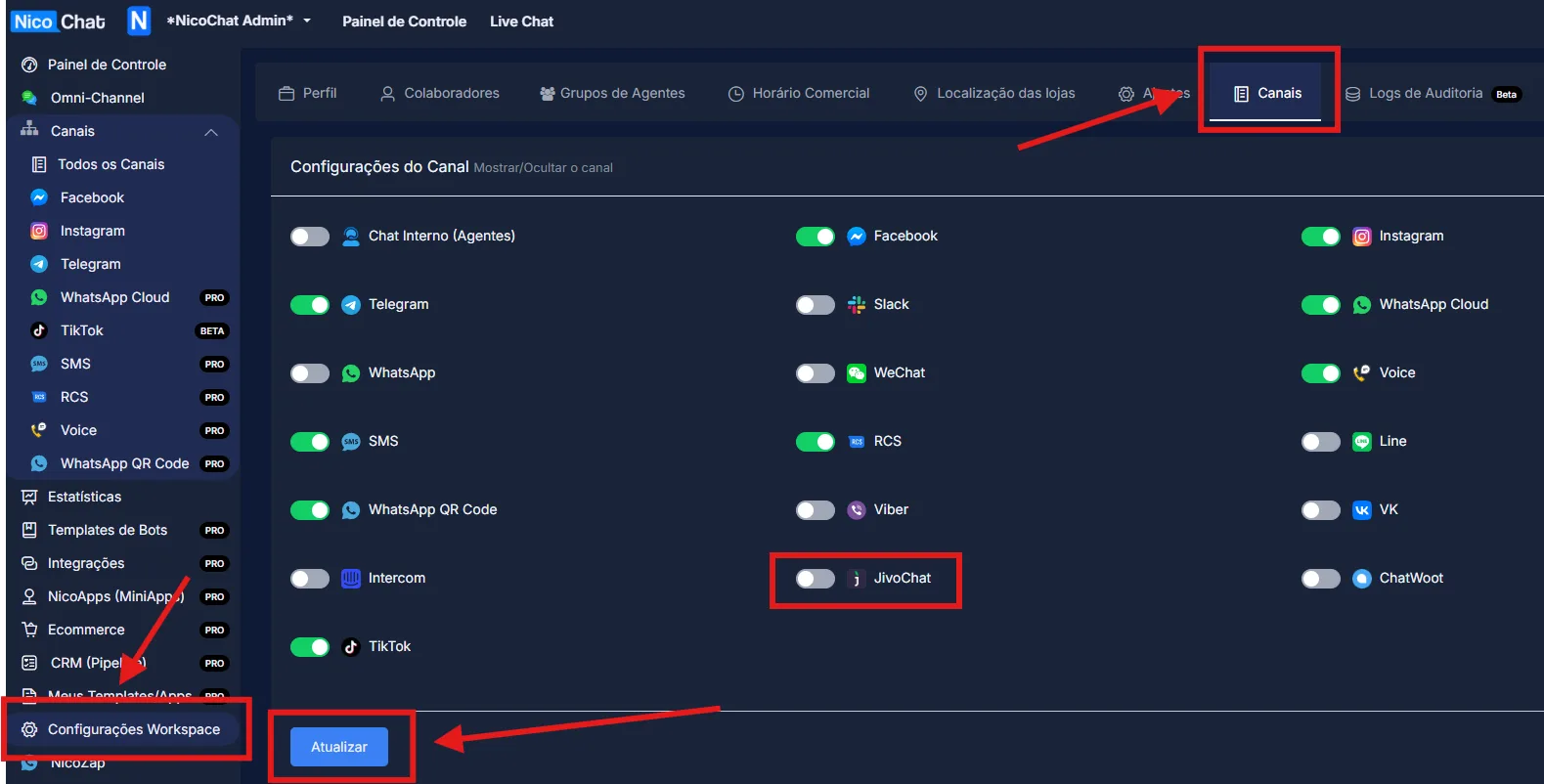Image resolution: width=1544 pixels, height=784 pixels.
Task: Click the Voice phone icon in sidebar
Action: [x=39, y=430]
